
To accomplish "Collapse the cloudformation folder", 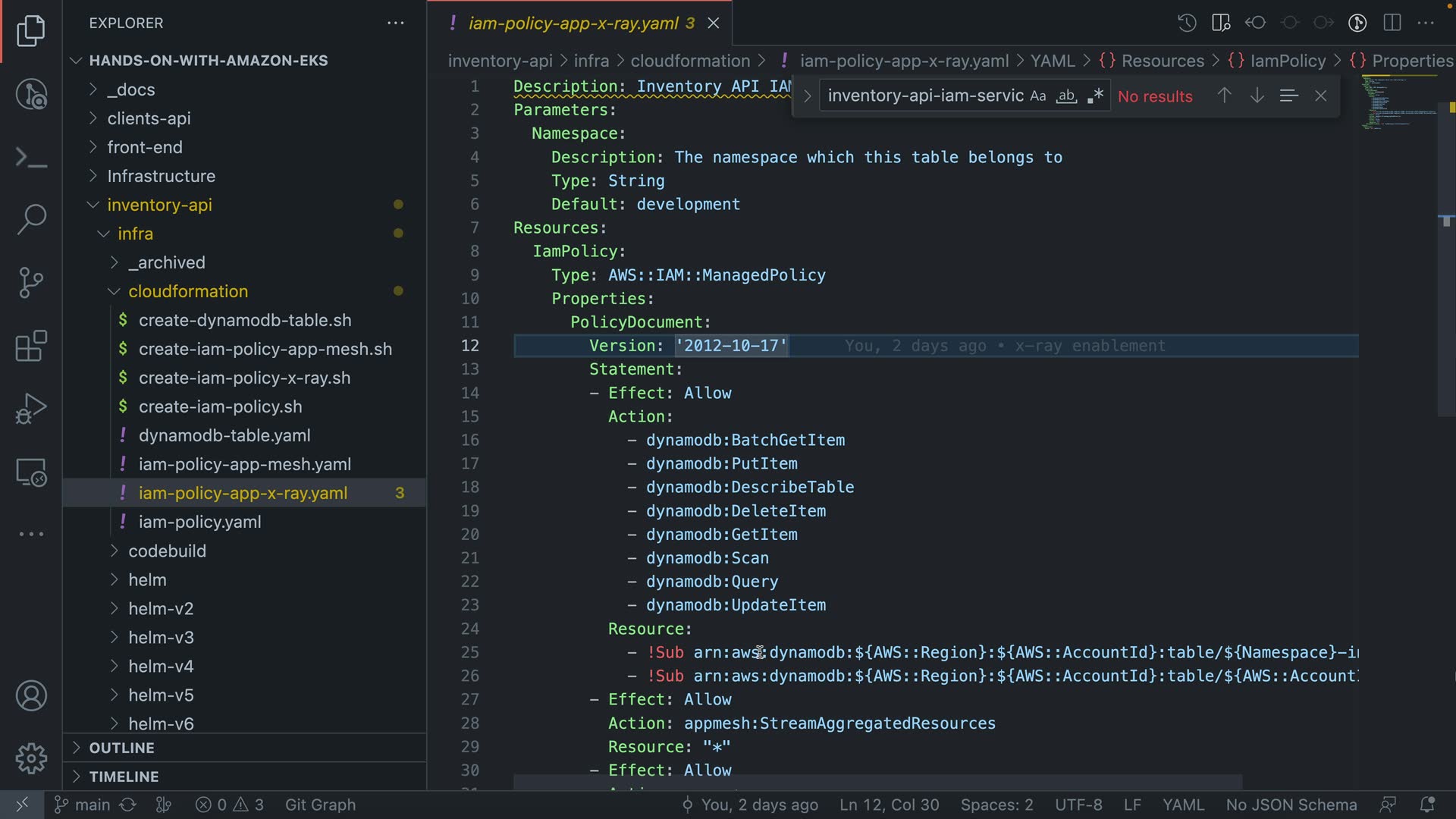I will pos(188,291).
